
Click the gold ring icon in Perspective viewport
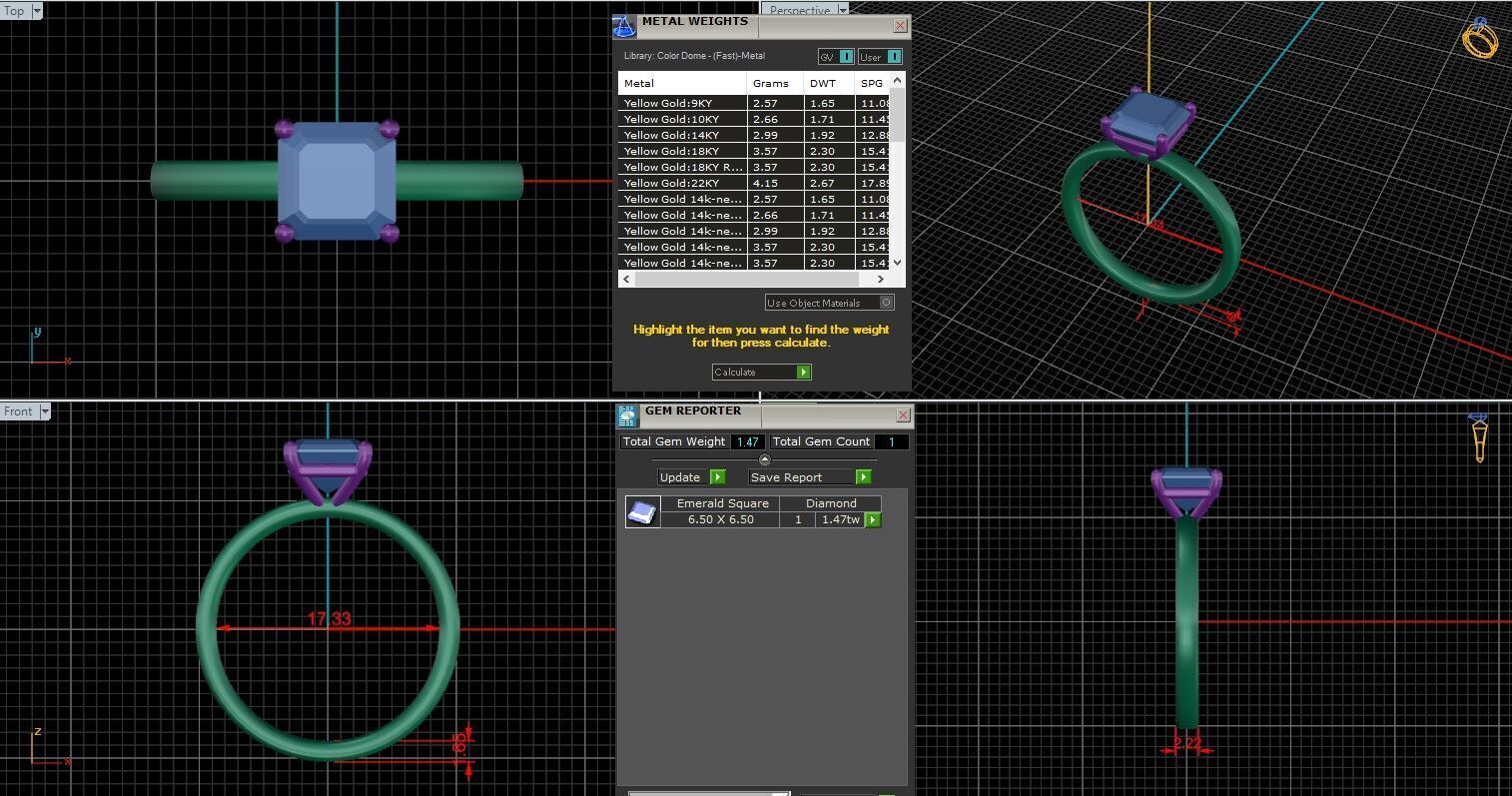pyautogui.click(x=1480, y=38)
